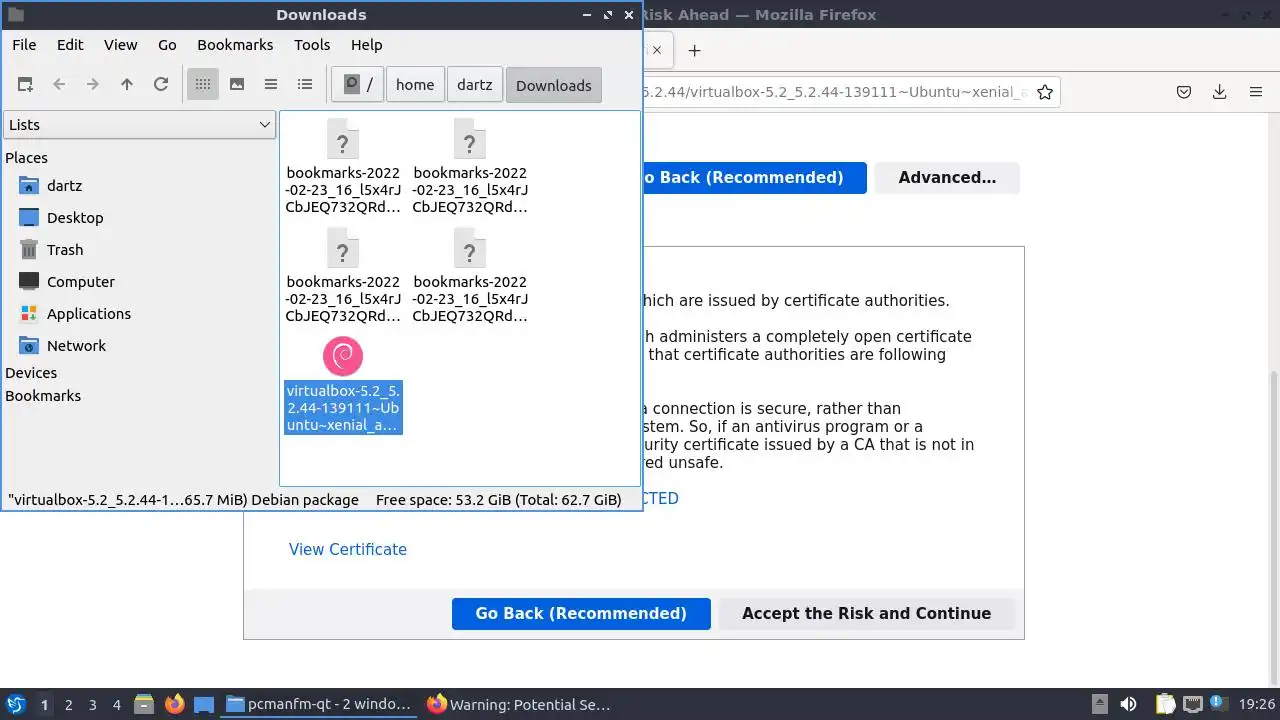Switch to thumbnail view mode

coord(237,85)
